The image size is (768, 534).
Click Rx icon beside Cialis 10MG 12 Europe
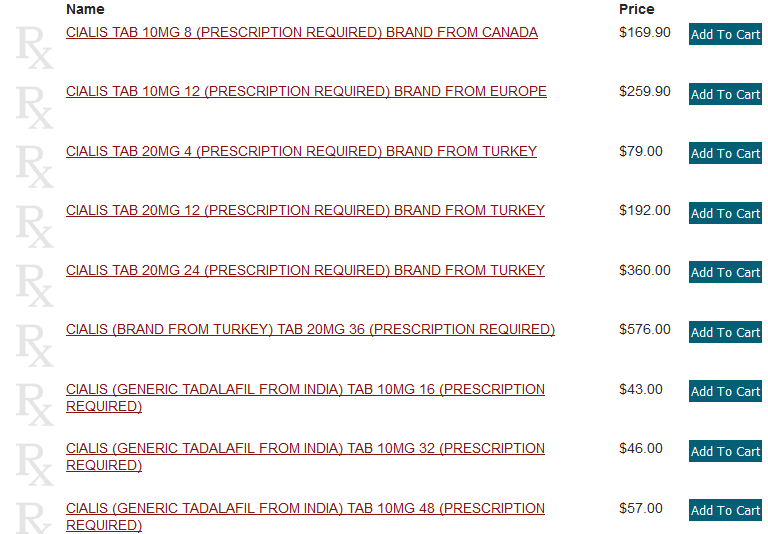35,107
